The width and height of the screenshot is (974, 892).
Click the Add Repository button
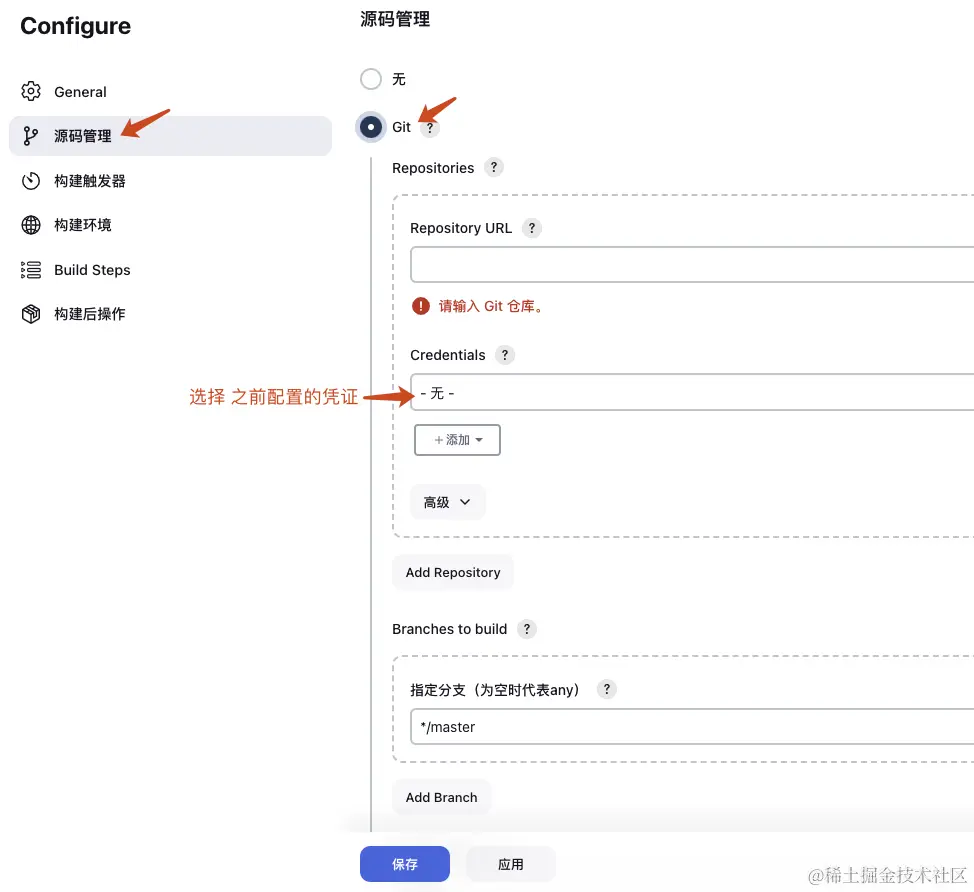[x=453, y=572]
